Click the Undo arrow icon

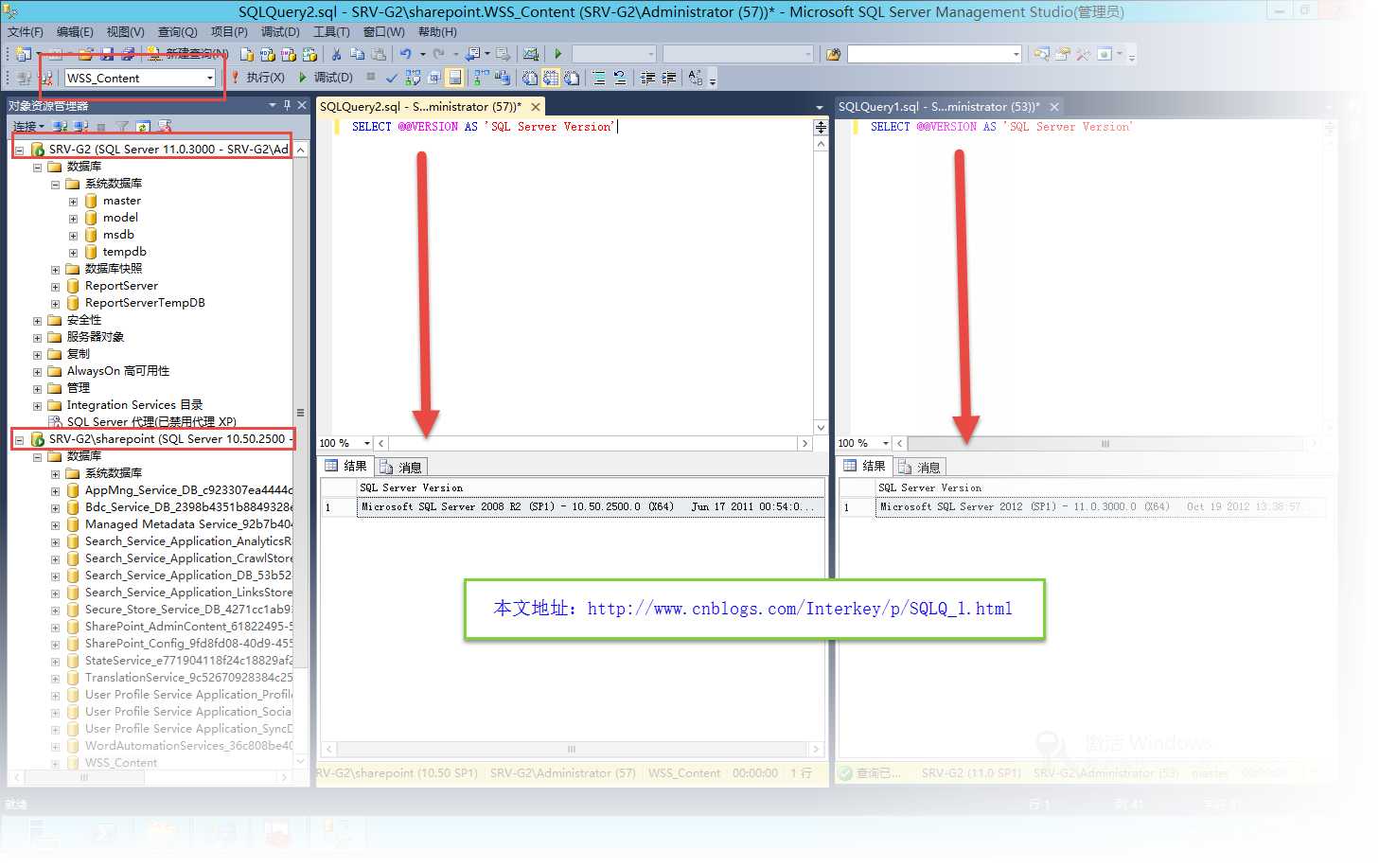point(405,54)
